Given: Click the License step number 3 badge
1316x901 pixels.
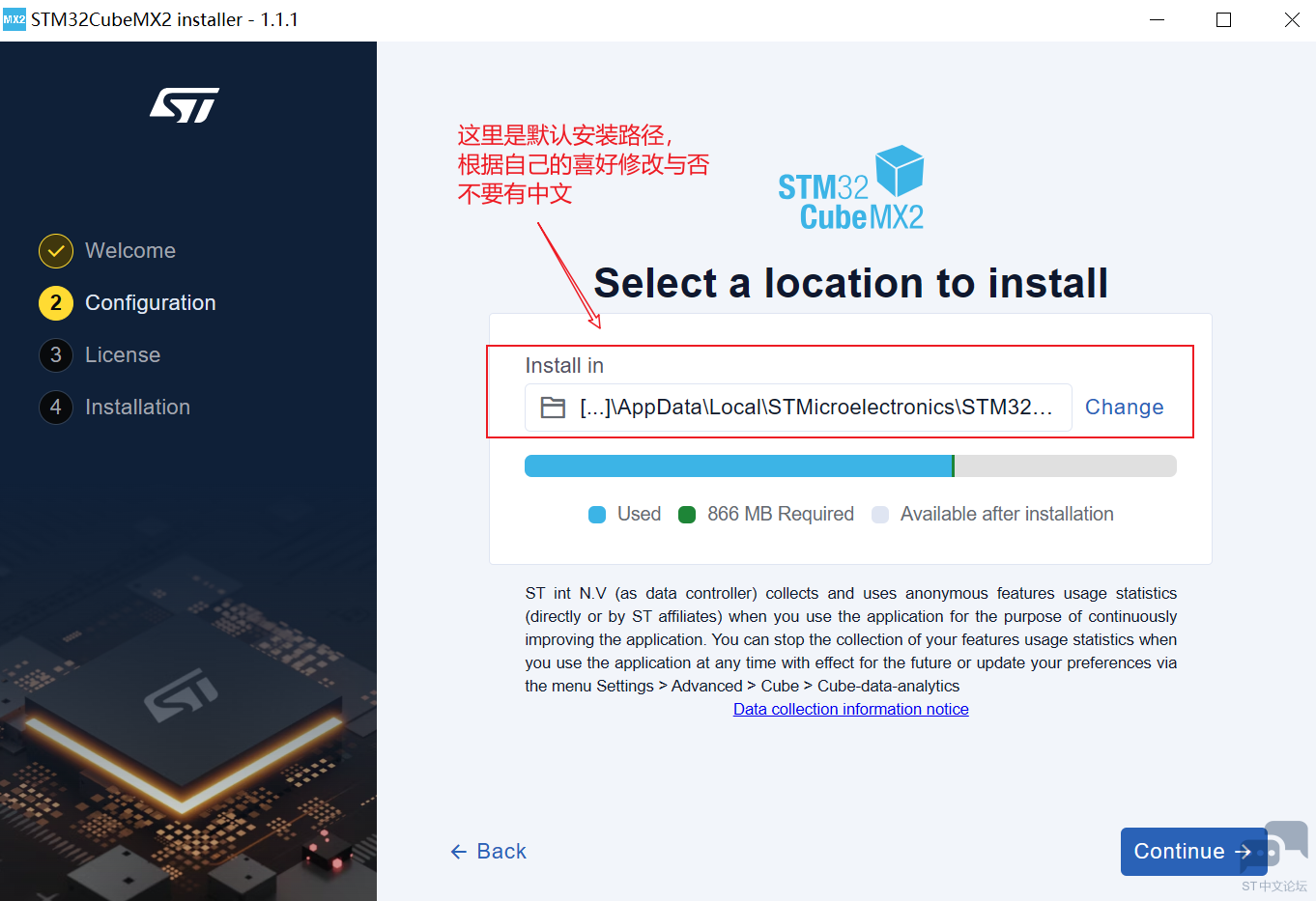Looking at the screenshot, I should [x=56, y=355].
